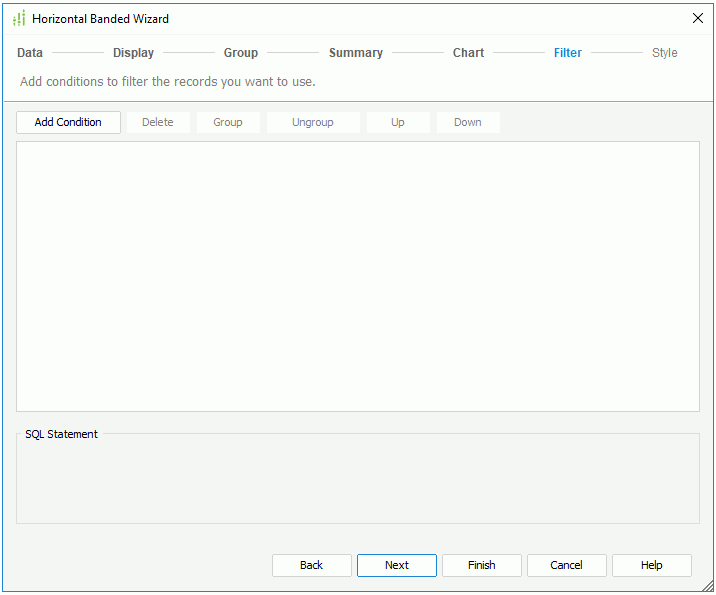
Task: Open the Style wizard step
Action: click(x=664, y=53)
